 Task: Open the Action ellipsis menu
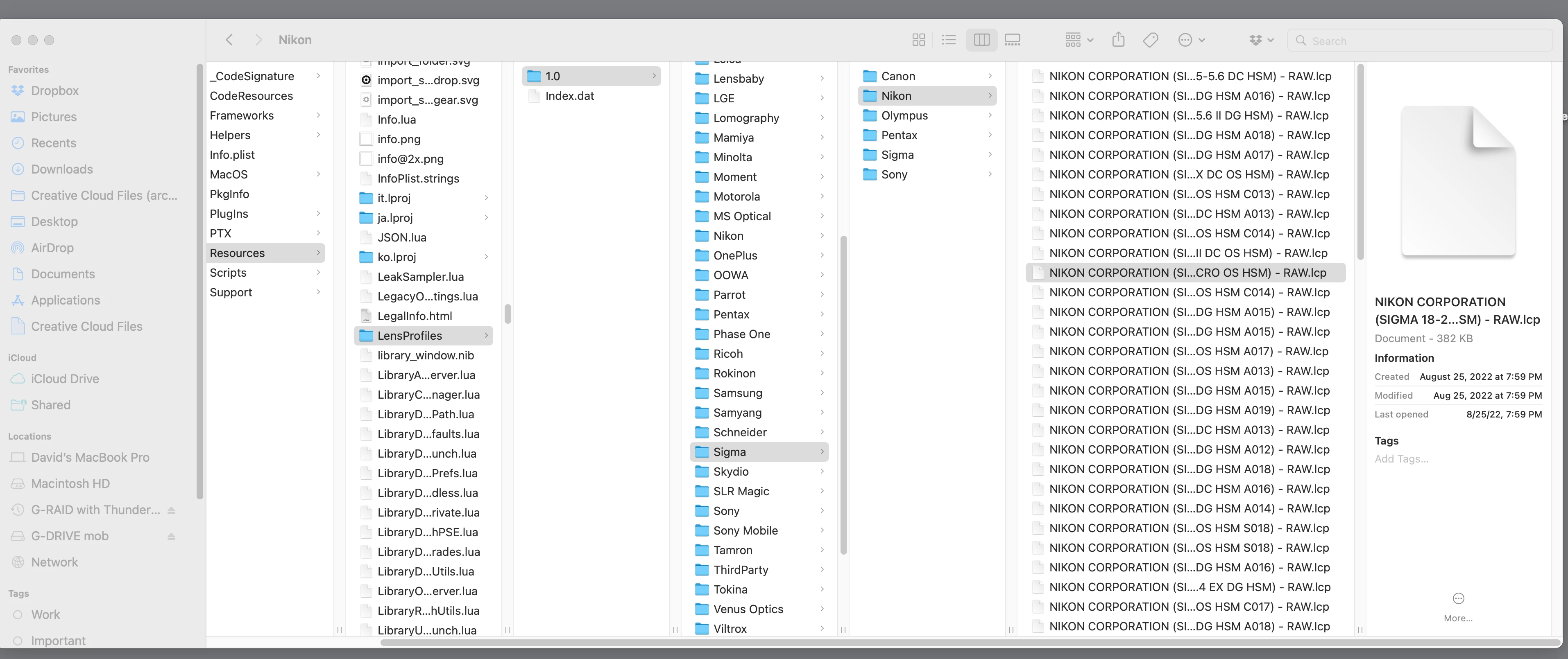tap(1191, 40)
